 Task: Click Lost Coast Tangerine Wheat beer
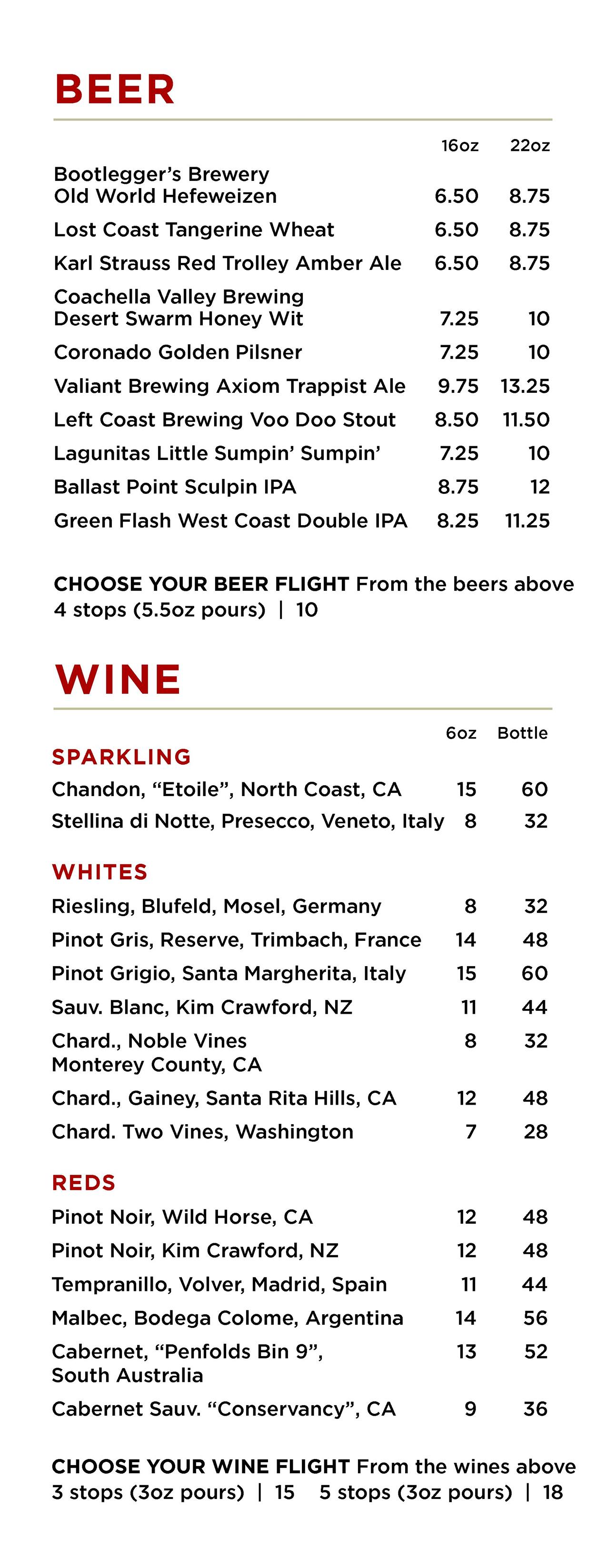pos(193,230)
